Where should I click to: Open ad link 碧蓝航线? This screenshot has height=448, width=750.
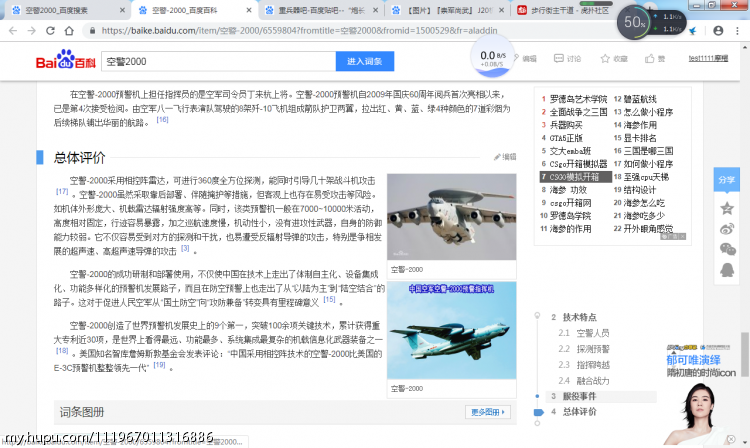coord(640,99)
